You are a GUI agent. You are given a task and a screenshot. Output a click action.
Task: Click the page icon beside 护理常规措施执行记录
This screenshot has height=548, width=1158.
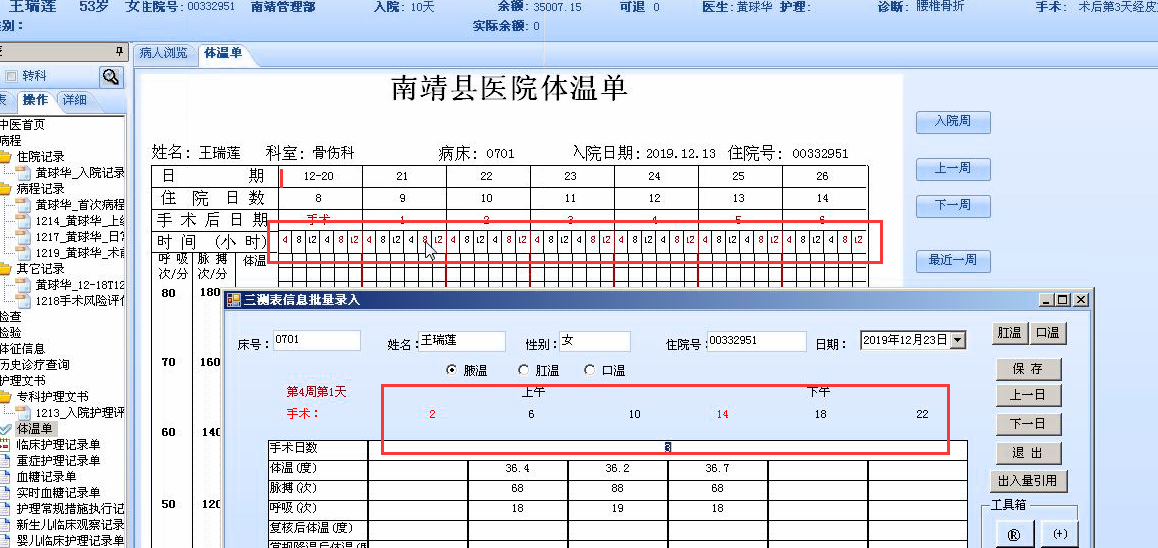click(6, 509)
